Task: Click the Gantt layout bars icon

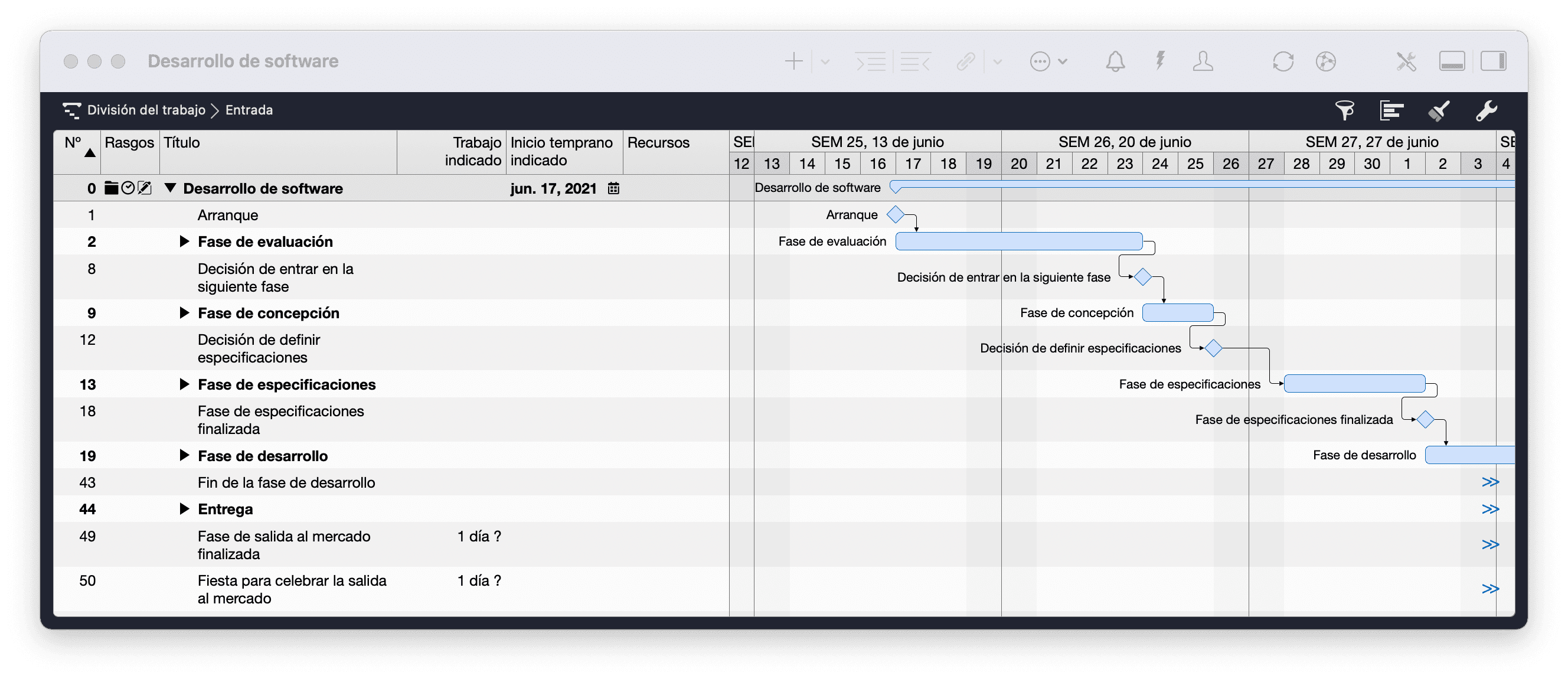Action: (1391, 110)
